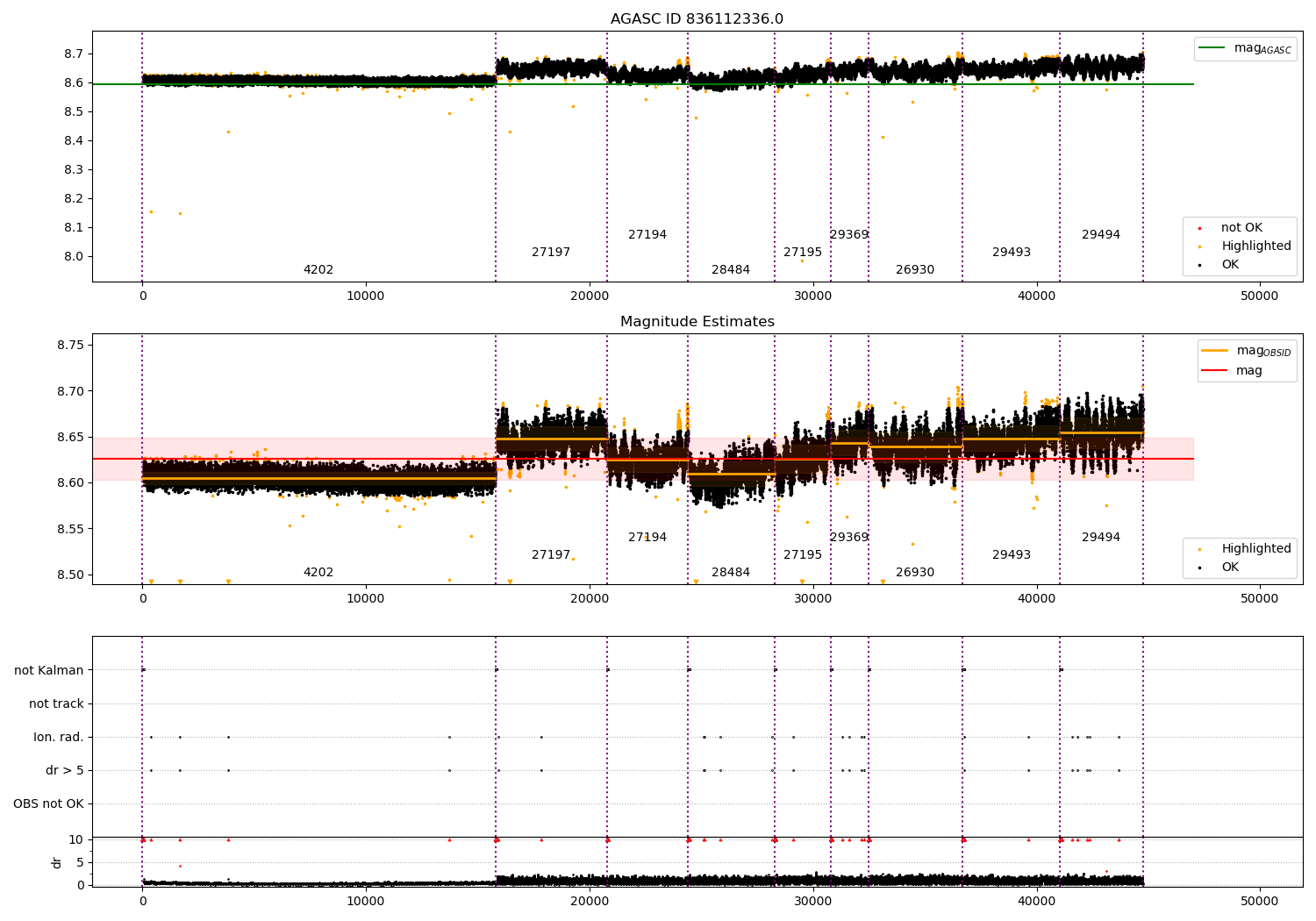1316x921 pixels.
Task: Click the 10 tick on the dr axis
Action: [76, 840]
